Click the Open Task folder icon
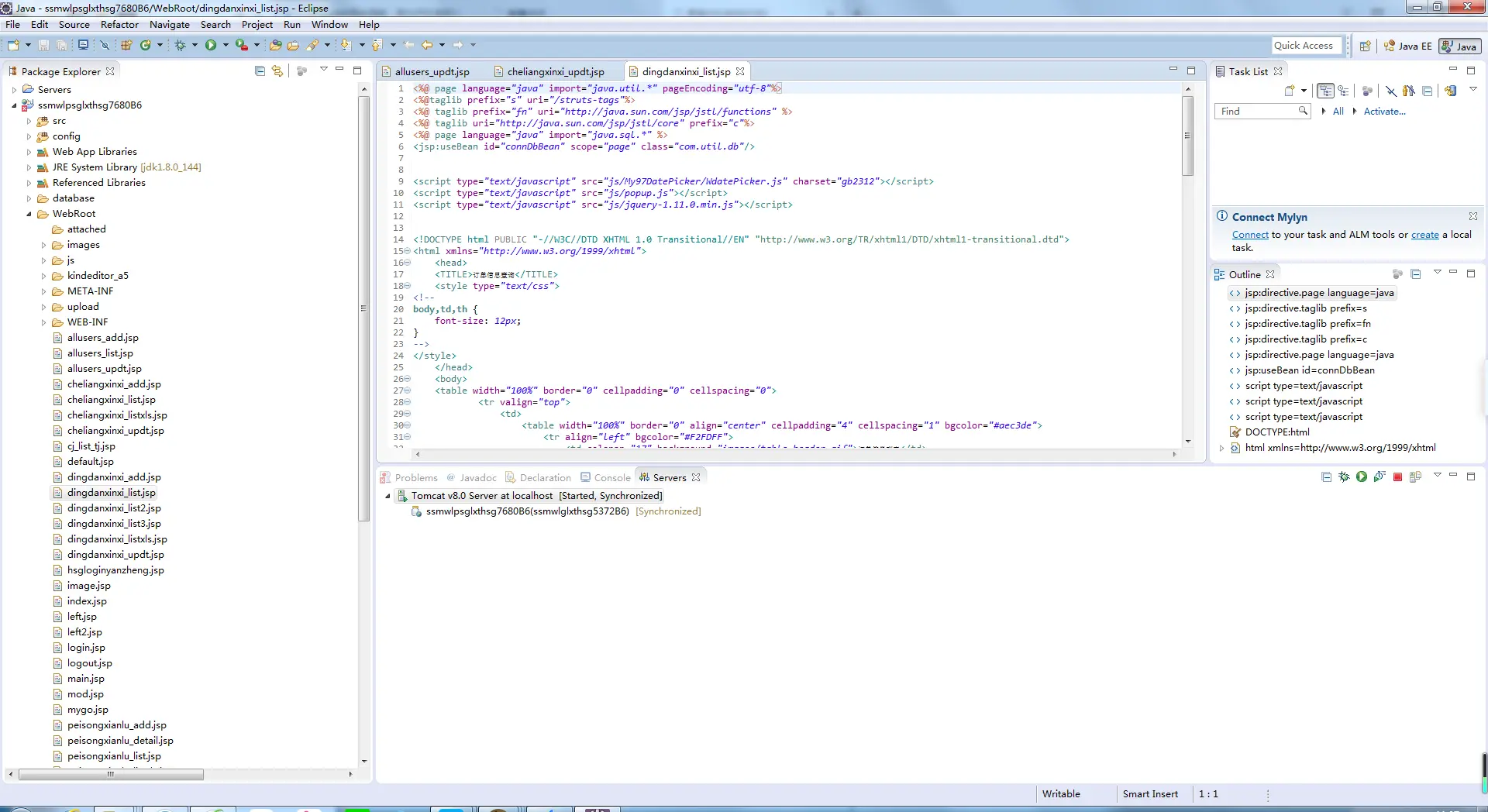 [293, 45]
